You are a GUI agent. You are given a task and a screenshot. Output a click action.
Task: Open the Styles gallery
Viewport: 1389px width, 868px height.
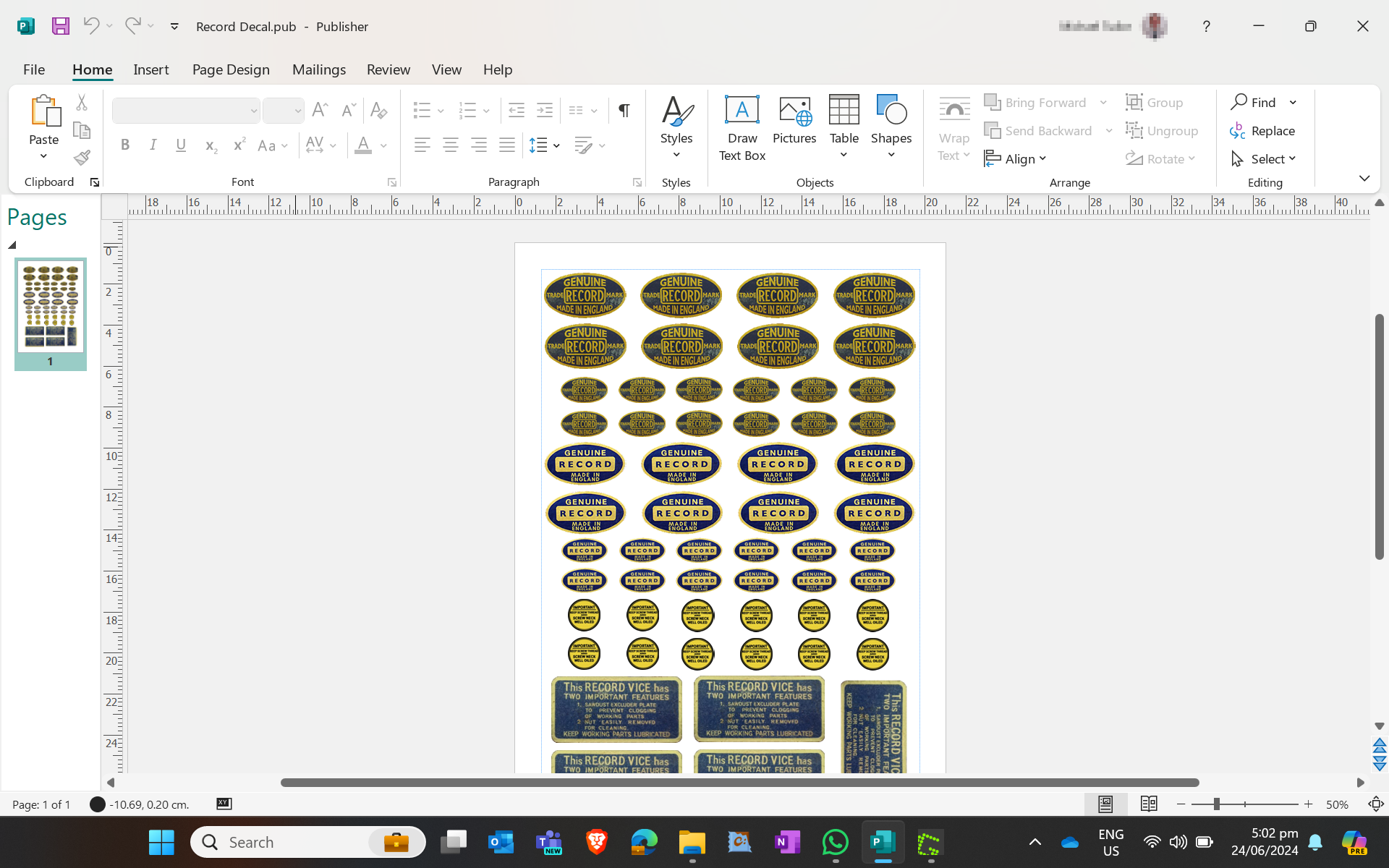pyautogui.click(x=676, y=127)
